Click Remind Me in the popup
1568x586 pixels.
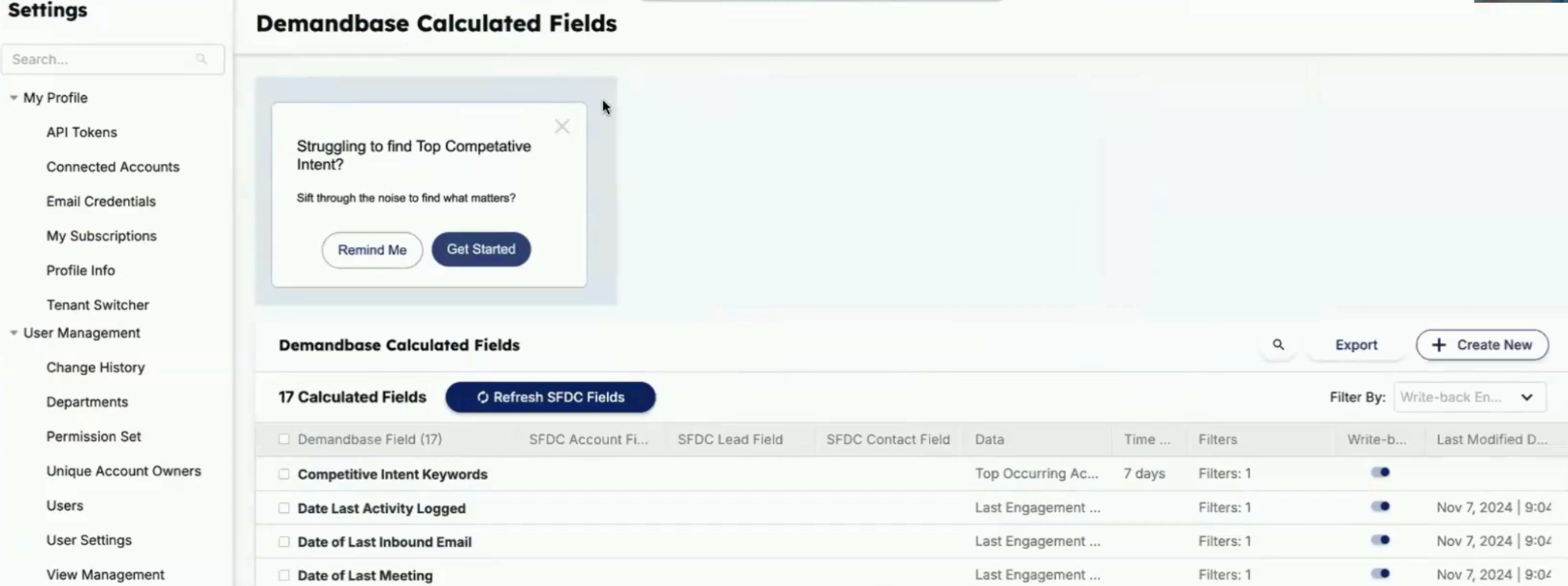point(372,249)
